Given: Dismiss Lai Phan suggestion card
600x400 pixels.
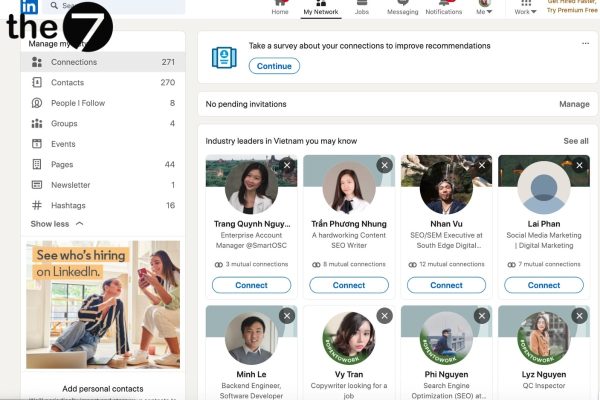Looking at the screenshot, I should pos(579,165).
